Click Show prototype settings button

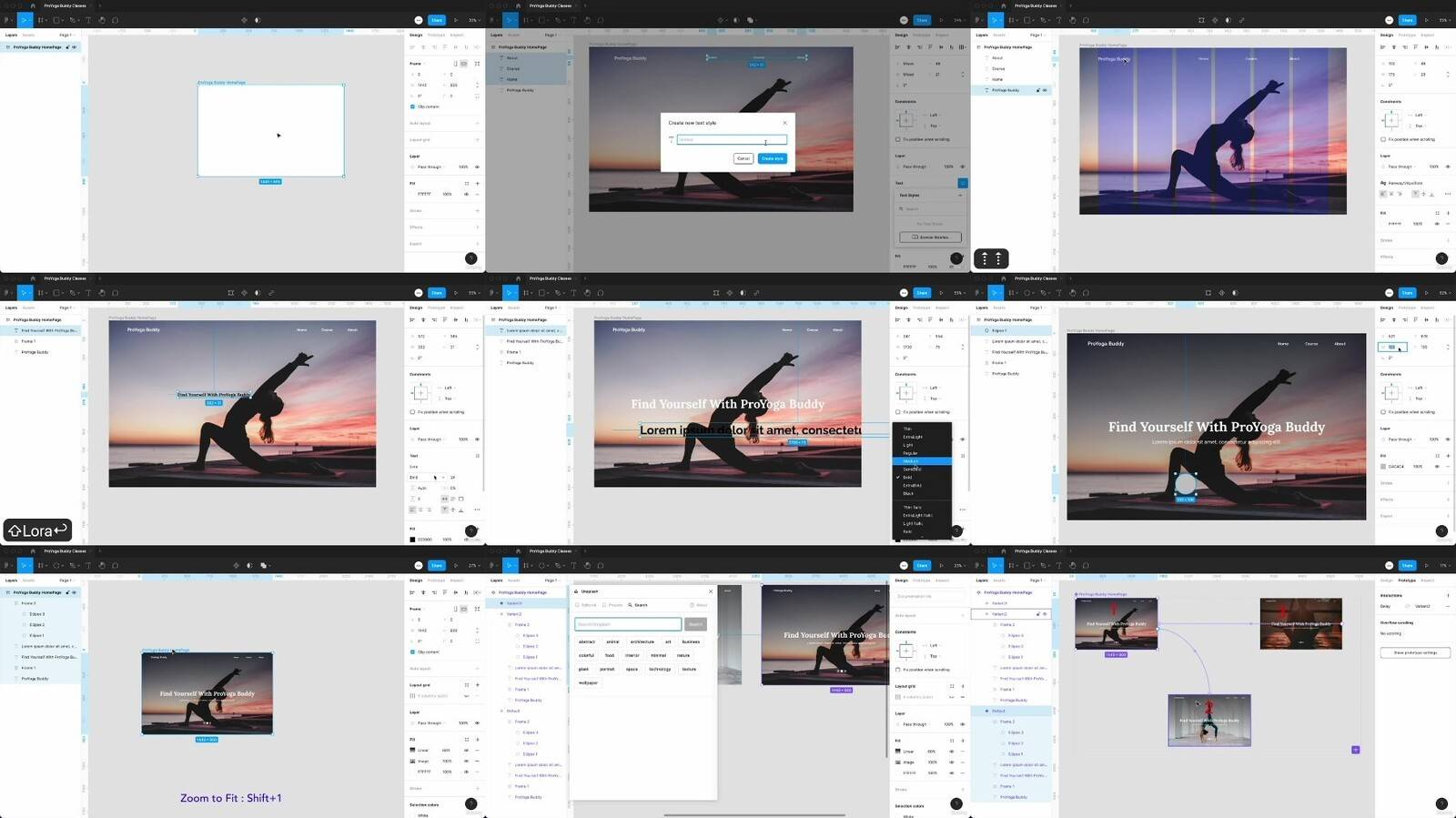(1415, 652)
